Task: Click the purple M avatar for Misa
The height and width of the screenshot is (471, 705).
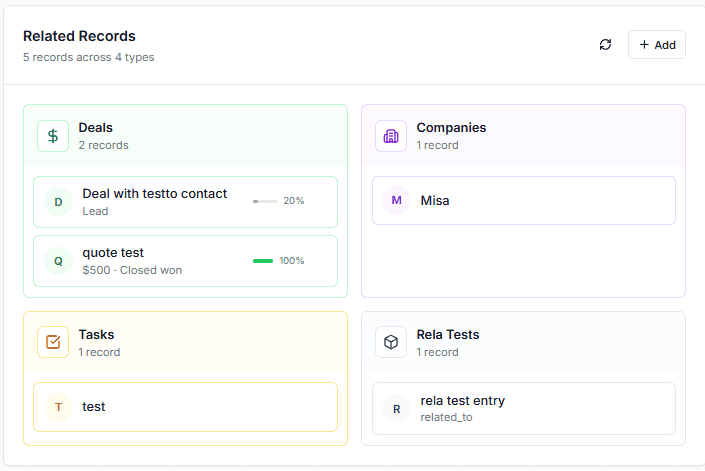Action: pyautogui.click(x=397, y=201)
